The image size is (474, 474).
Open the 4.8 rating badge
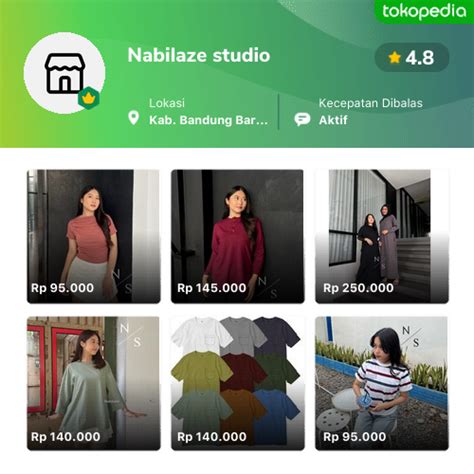click(x=412, y=57)
